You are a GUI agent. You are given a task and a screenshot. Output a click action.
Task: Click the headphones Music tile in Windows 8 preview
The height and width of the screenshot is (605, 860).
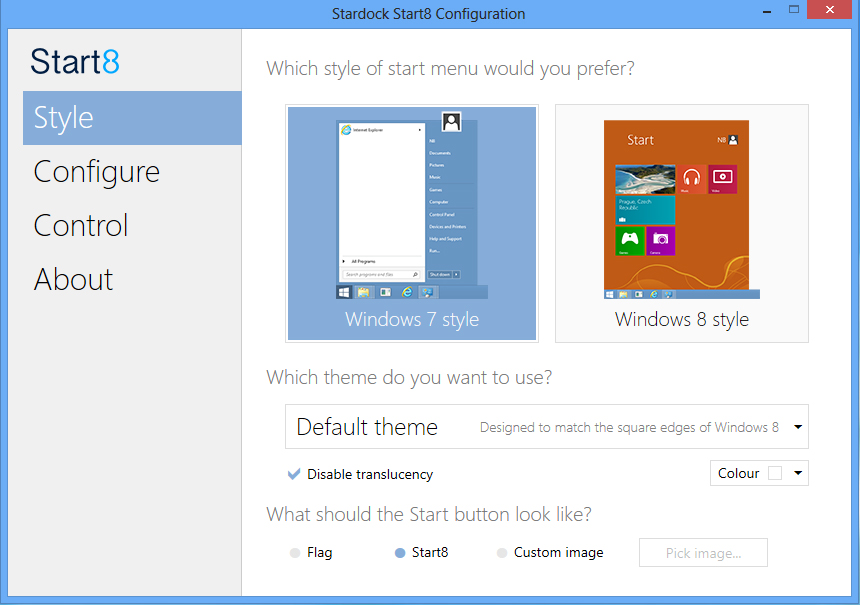coord(692,179)
